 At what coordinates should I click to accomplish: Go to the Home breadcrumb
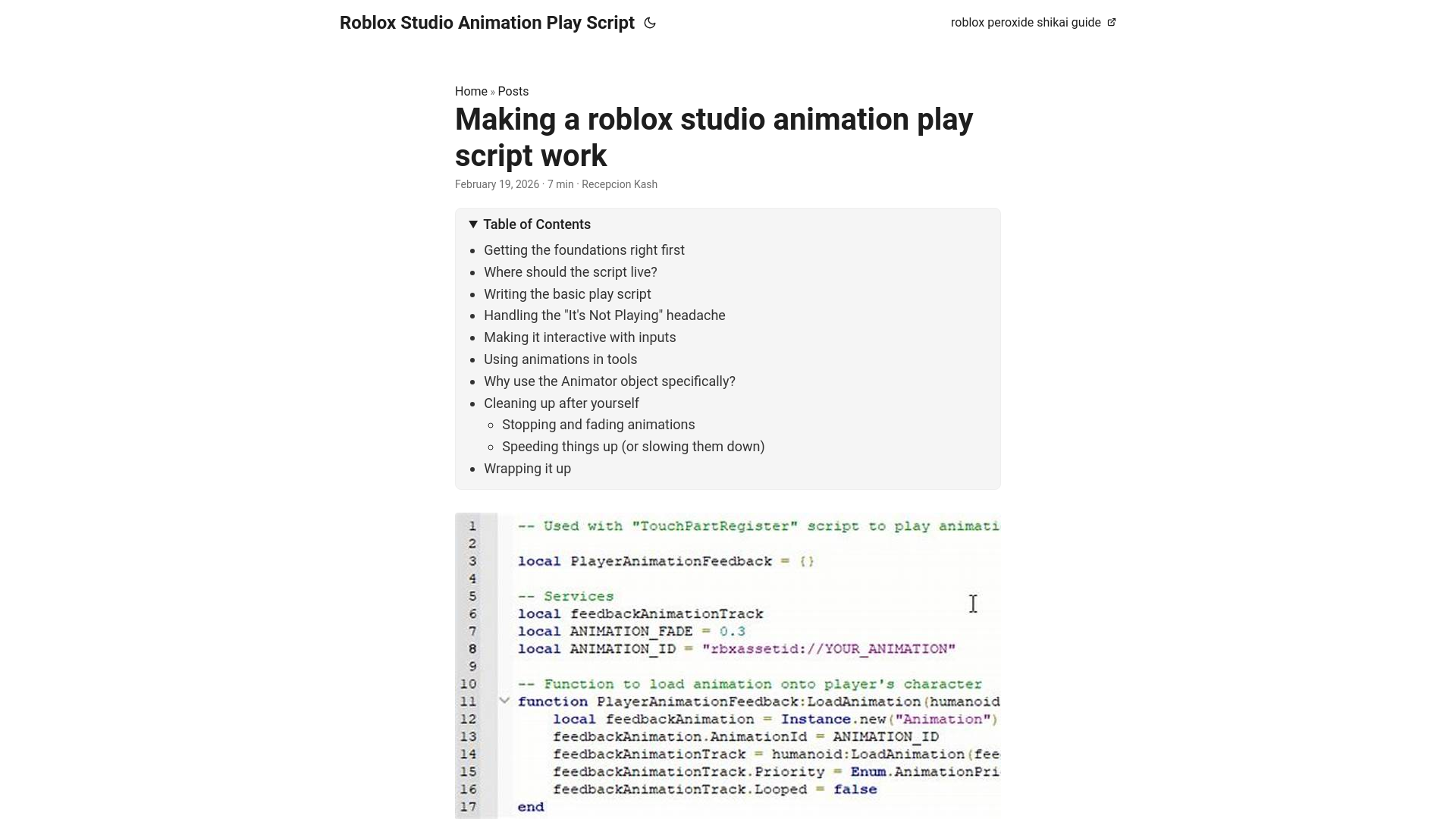coord(471,91)
